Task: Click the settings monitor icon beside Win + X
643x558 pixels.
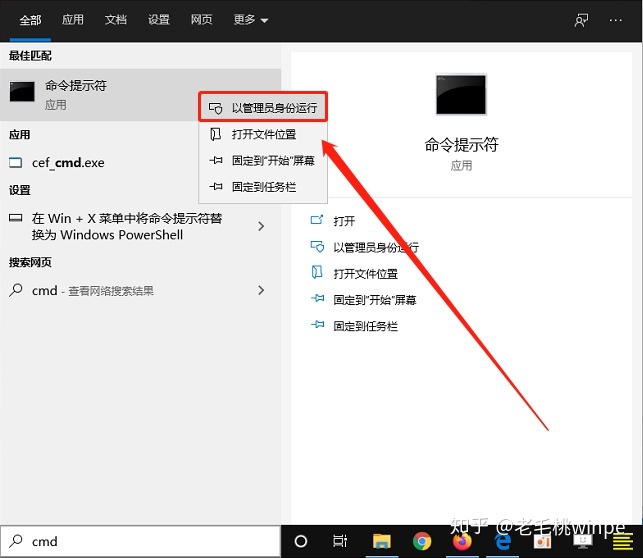Action: [x=16, y=218]
